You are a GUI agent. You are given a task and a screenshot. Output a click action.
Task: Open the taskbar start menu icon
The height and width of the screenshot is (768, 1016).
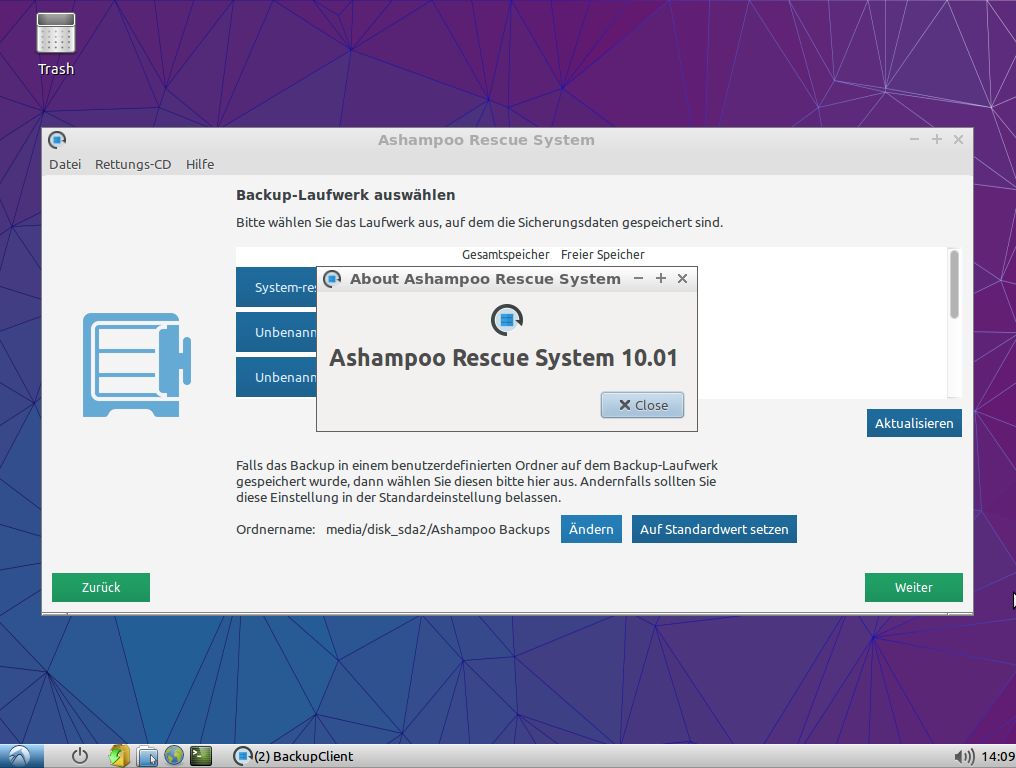pos(20,756)
